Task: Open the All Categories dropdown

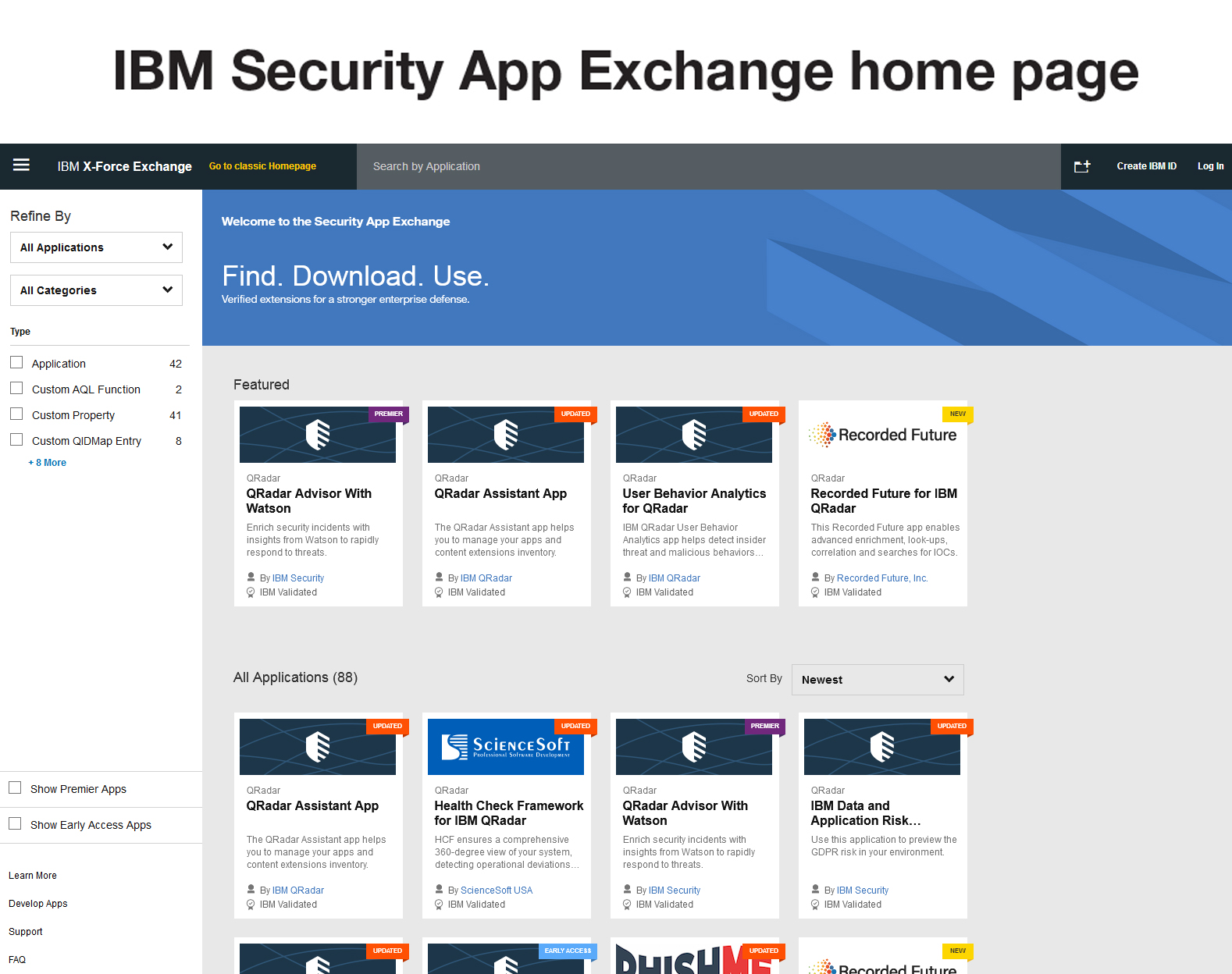Action: click(x=96, y=290)
